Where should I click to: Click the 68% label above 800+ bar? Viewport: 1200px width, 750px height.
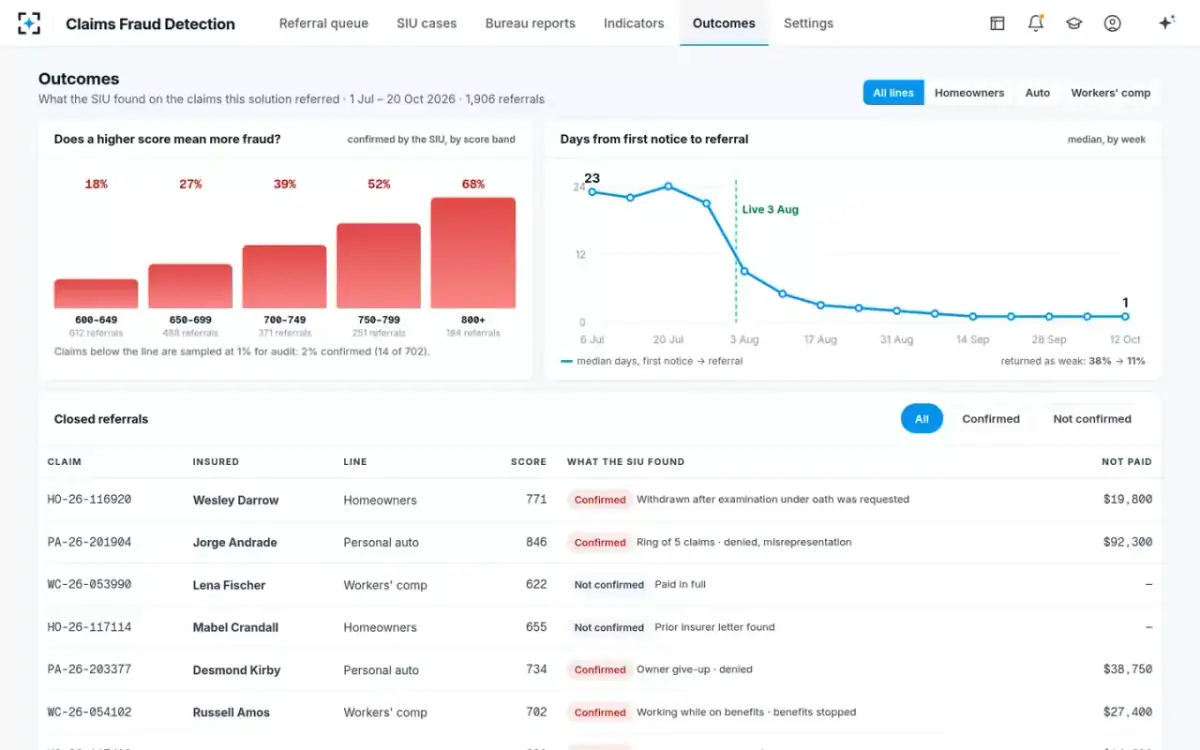473,184
